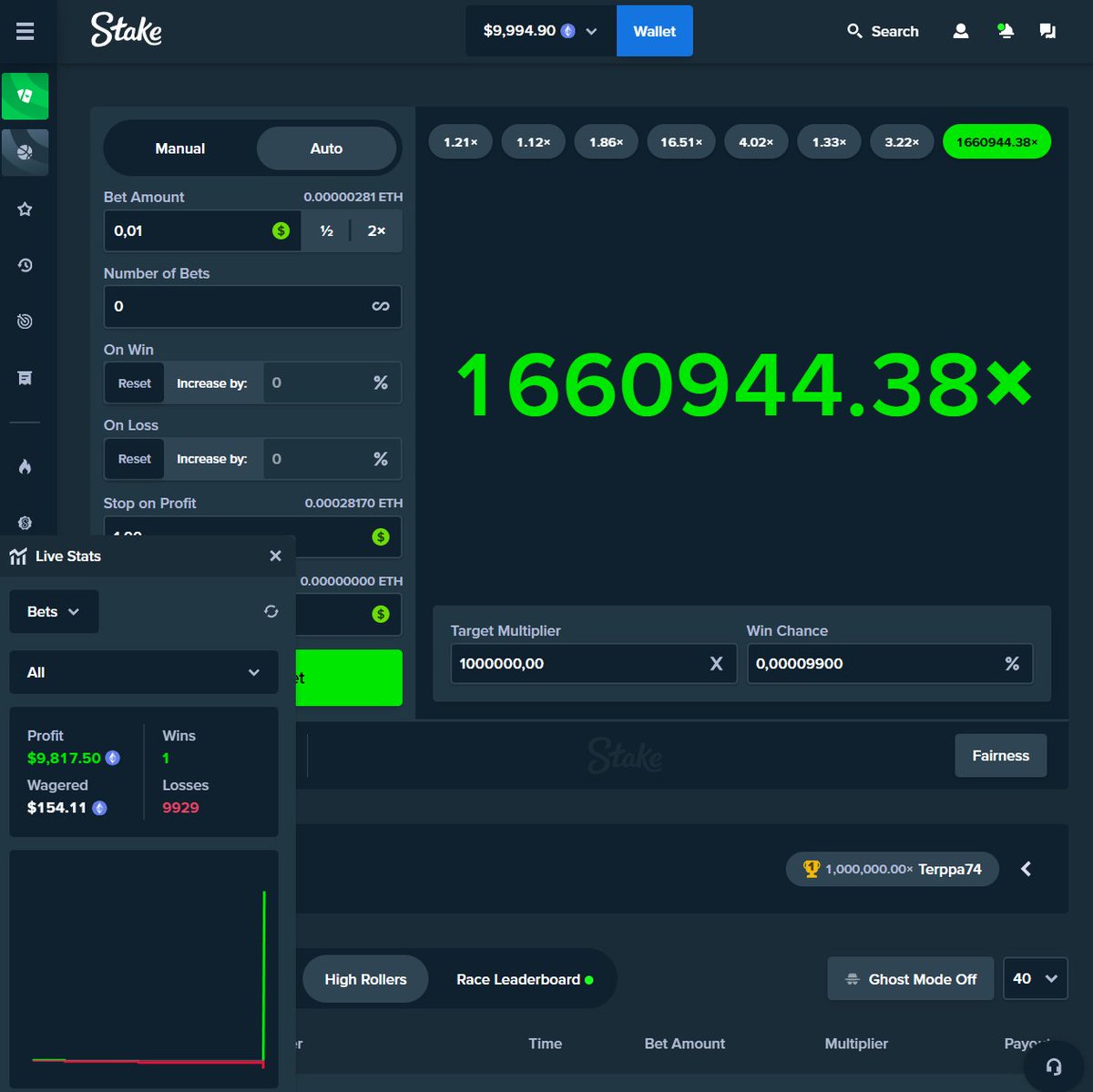Go to the Stake logo home
The height and width of the screenshot is (1092, 1093).
pos(127,30)
